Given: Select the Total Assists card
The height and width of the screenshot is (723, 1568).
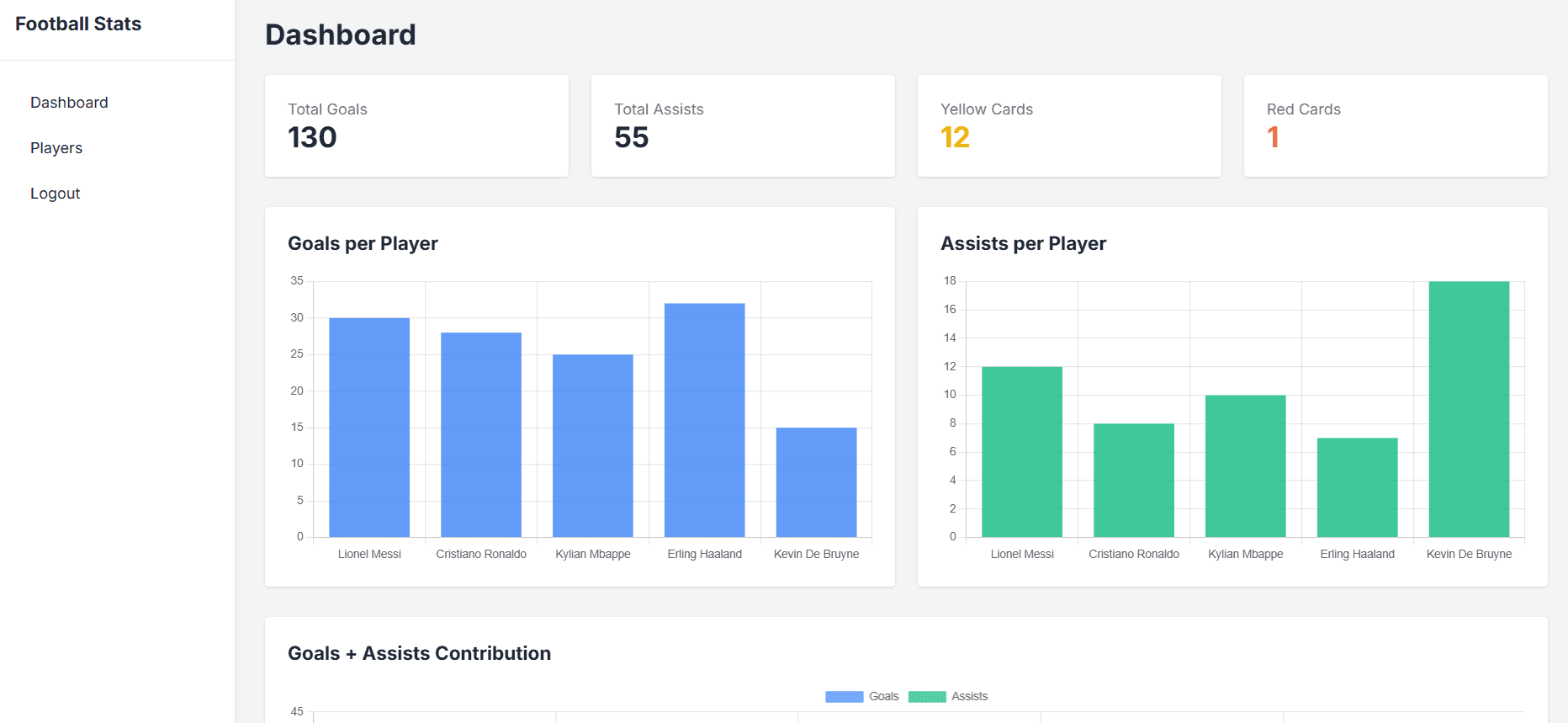Looking at the screenshot, I should click(x=743, y=126).
